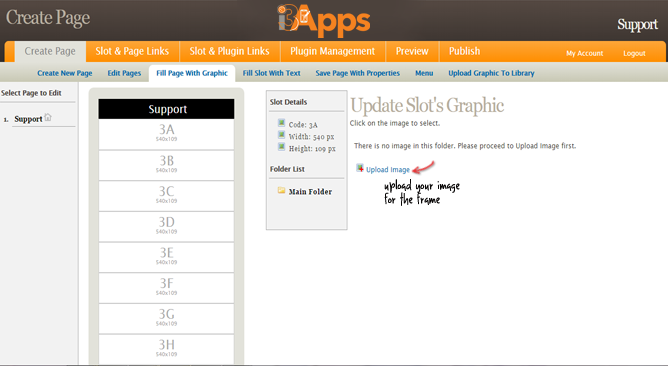This screenshot has width=668, height=366.
Task: Open the Preview tab
Action: [412, 51]
